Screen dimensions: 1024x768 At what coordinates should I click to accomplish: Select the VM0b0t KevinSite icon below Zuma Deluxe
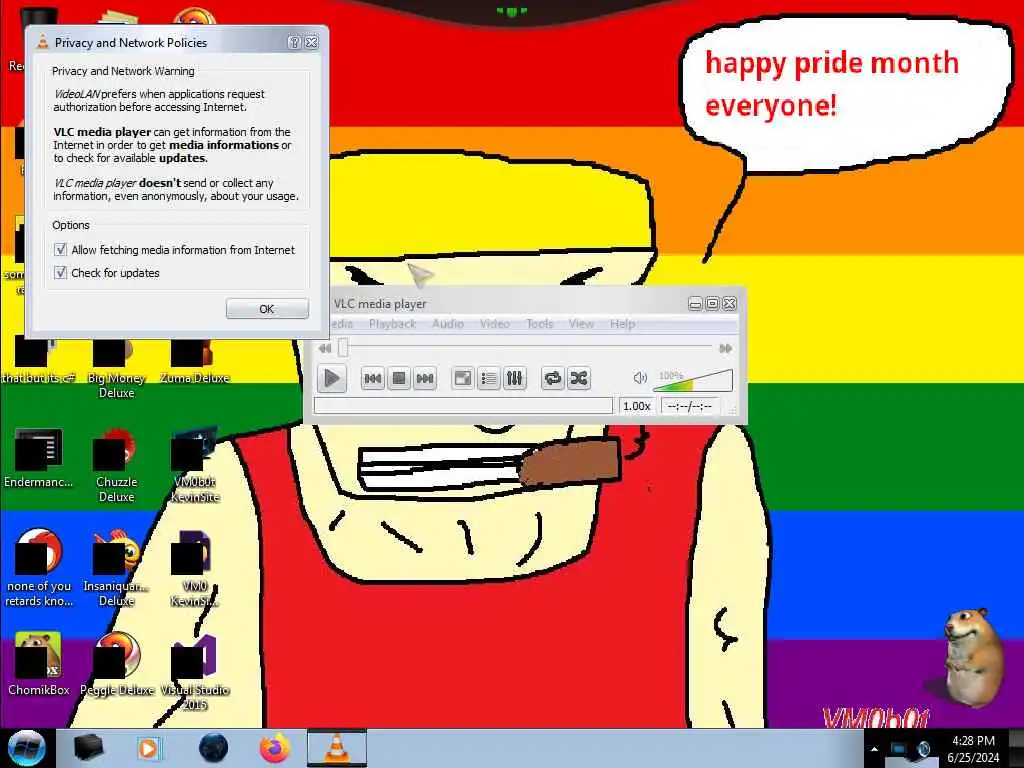[x=194, y=466]
